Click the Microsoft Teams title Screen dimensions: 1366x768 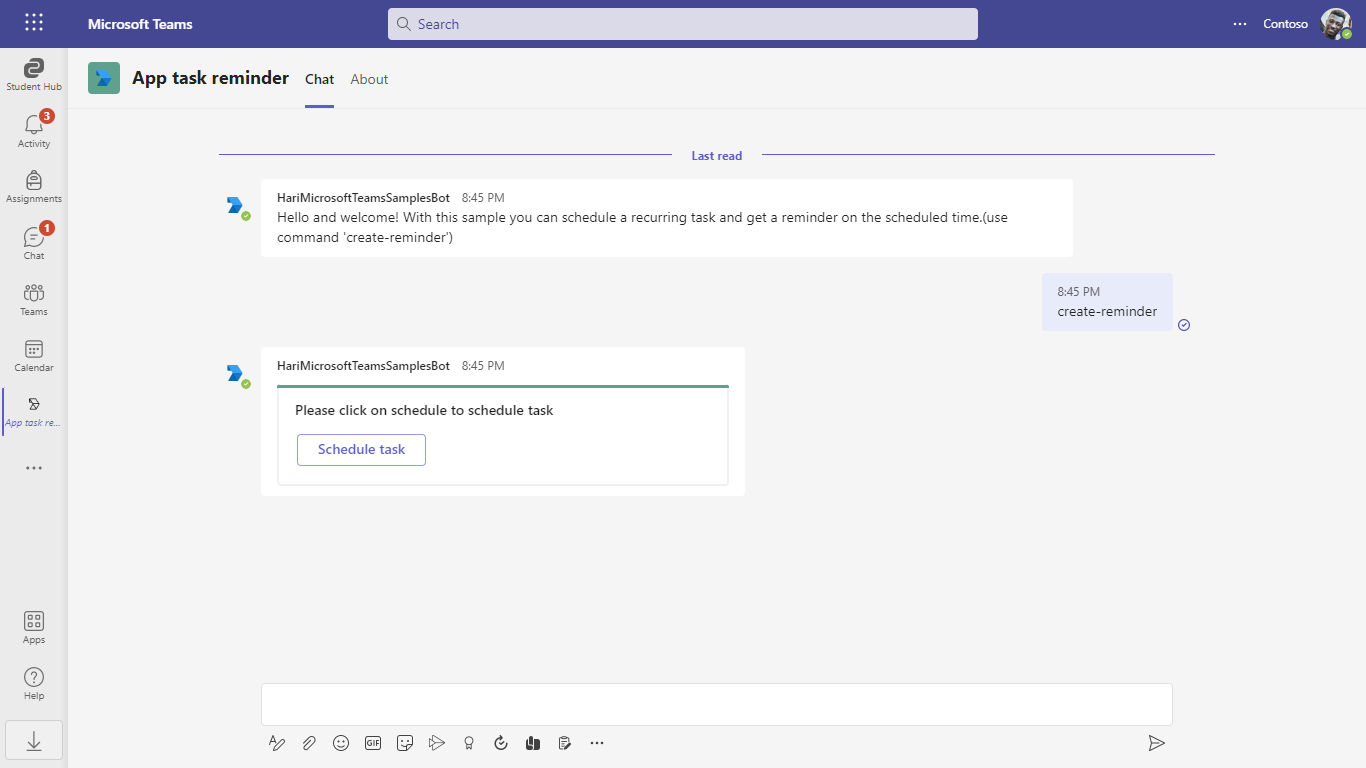140,24
